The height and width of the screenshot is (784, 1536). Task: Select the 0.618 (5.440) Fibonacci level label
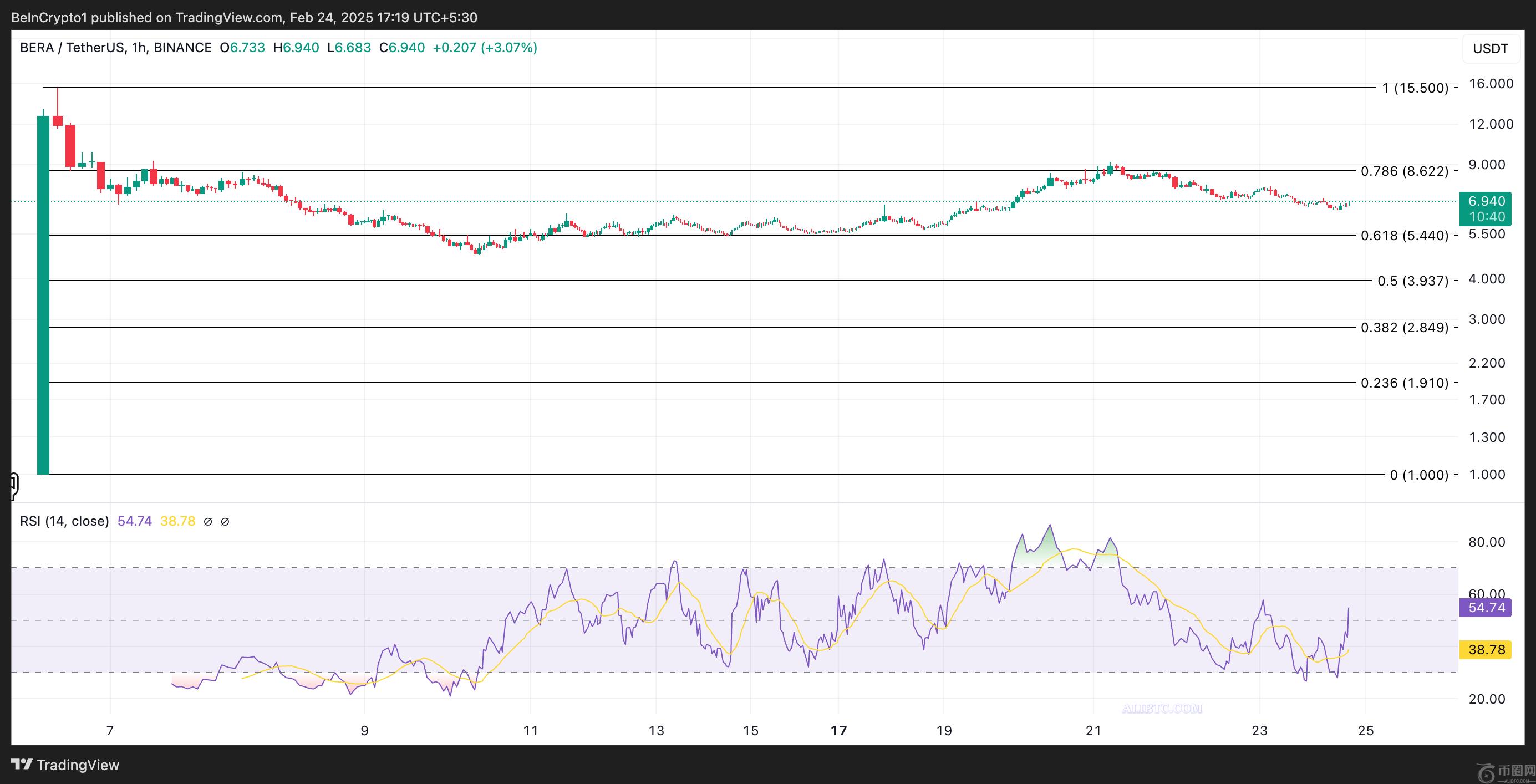coord(1403,236)
